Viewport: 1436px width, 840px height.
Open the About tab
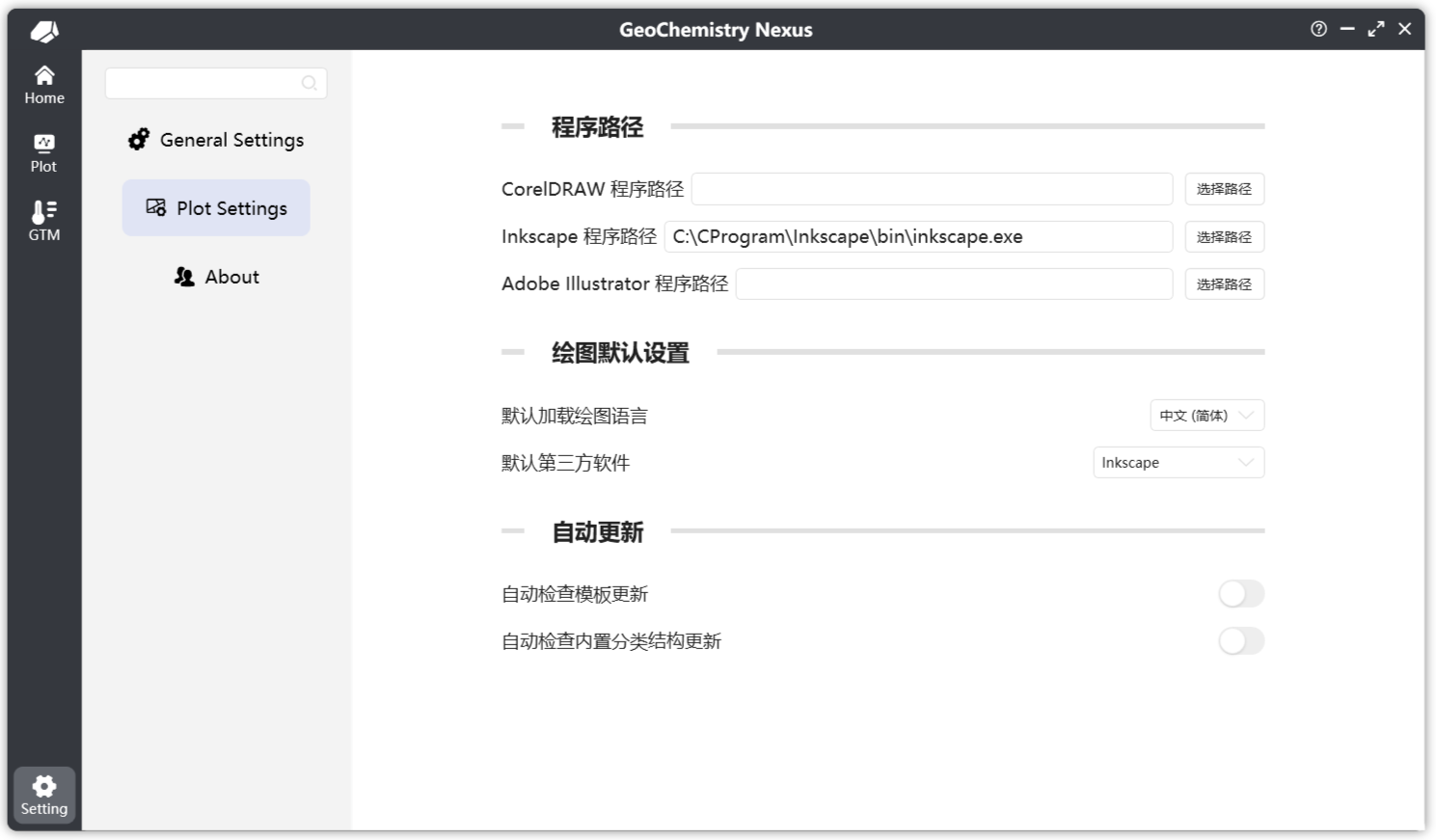tap(216, 277)
